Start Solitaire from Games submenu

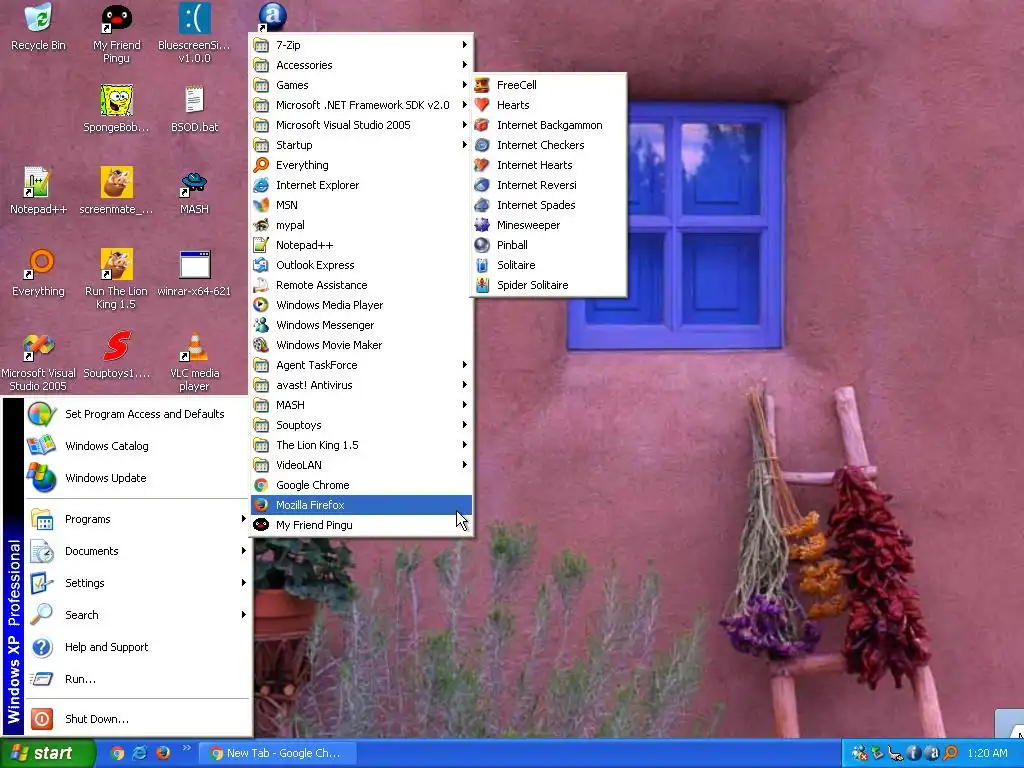click(549, 265)
